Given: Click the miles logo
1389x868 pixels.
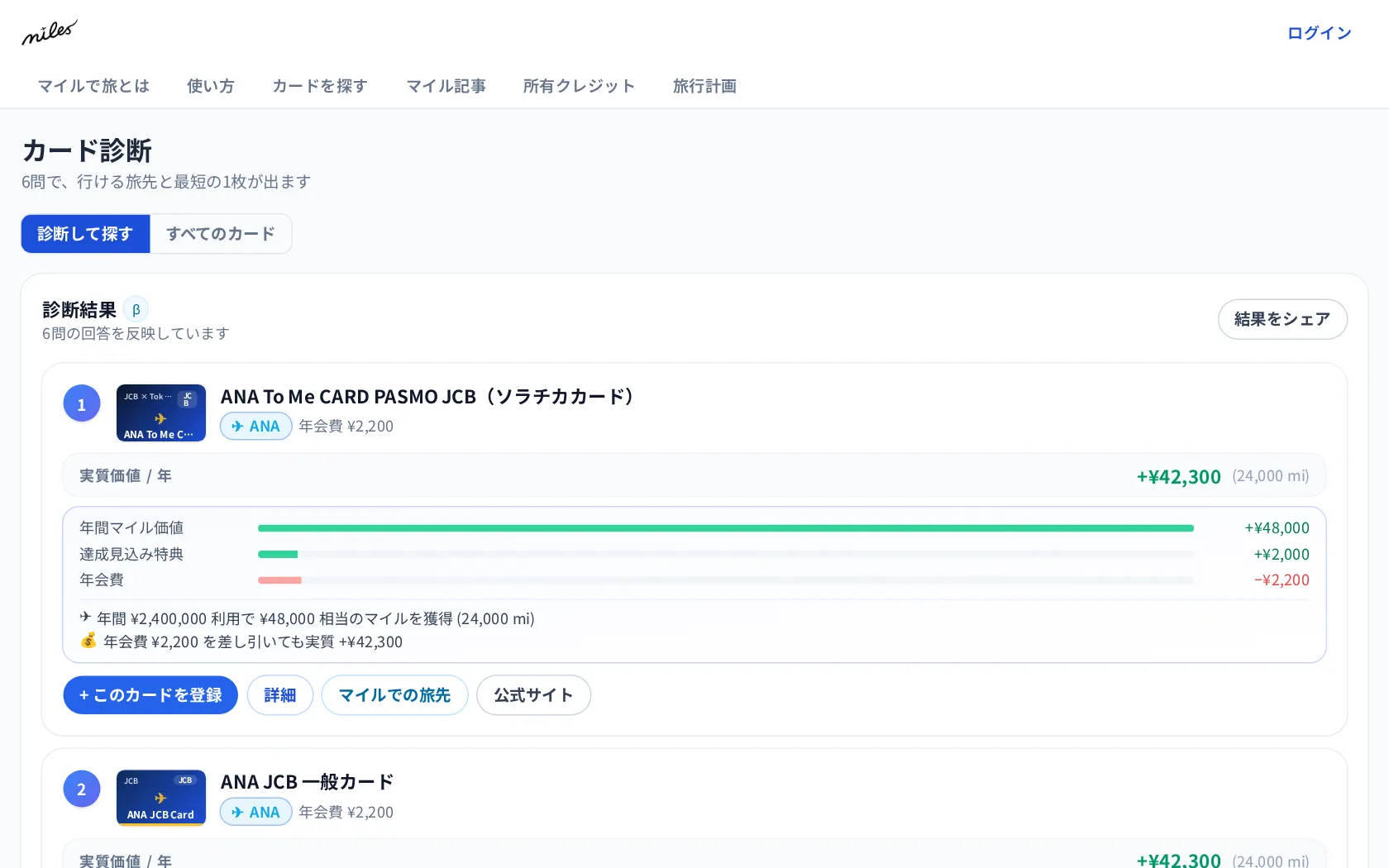Looking at the screenshot, I should 50,32.
